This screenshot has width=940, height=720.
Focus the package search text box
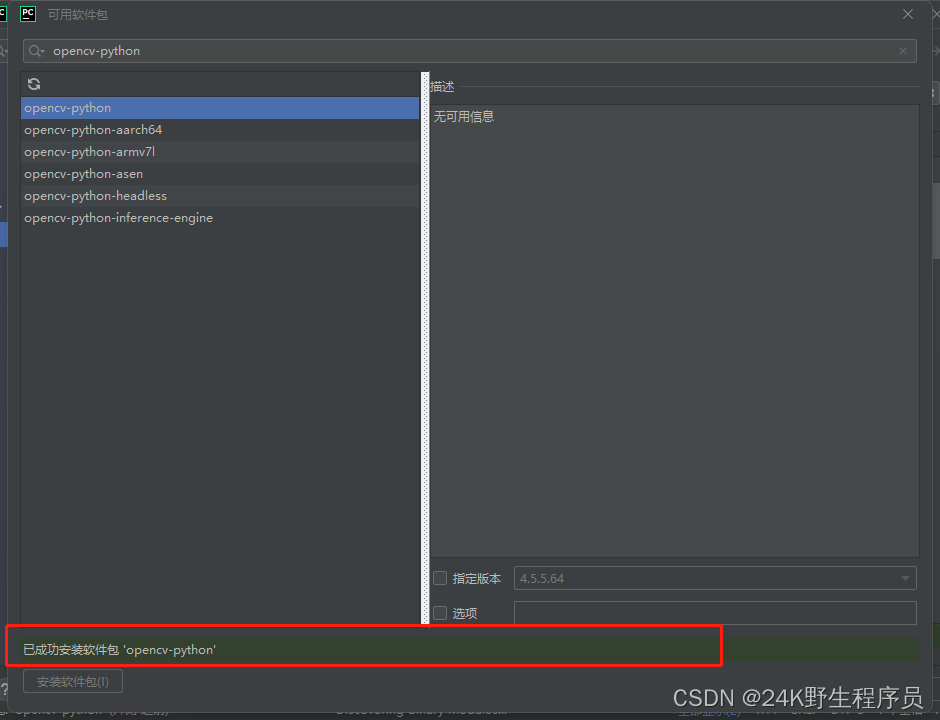pyautogui.click(x=470, y=51)
